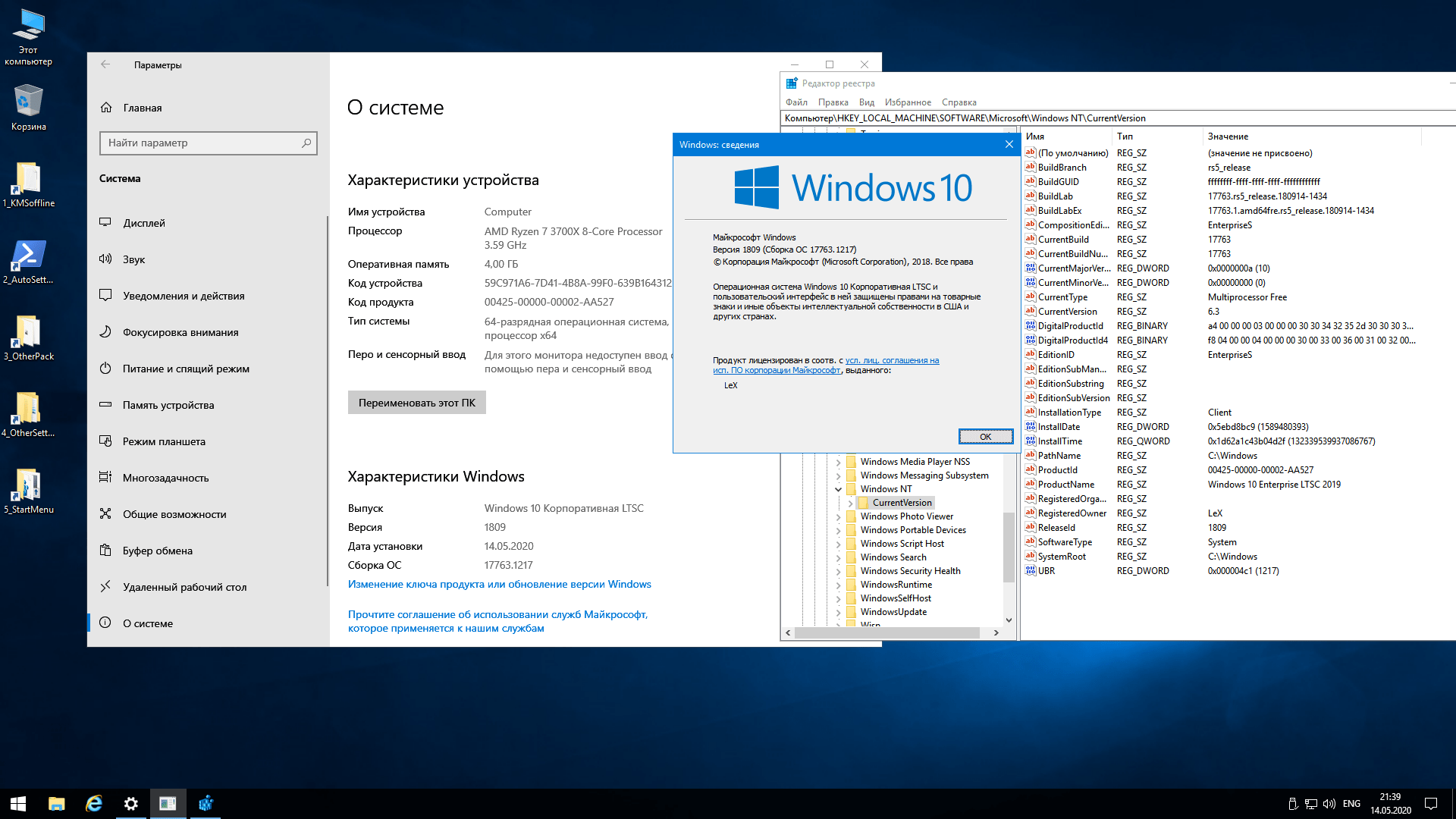Go back with the Settings arrow icon
The image size is (1456, 819).
point(105,64)
